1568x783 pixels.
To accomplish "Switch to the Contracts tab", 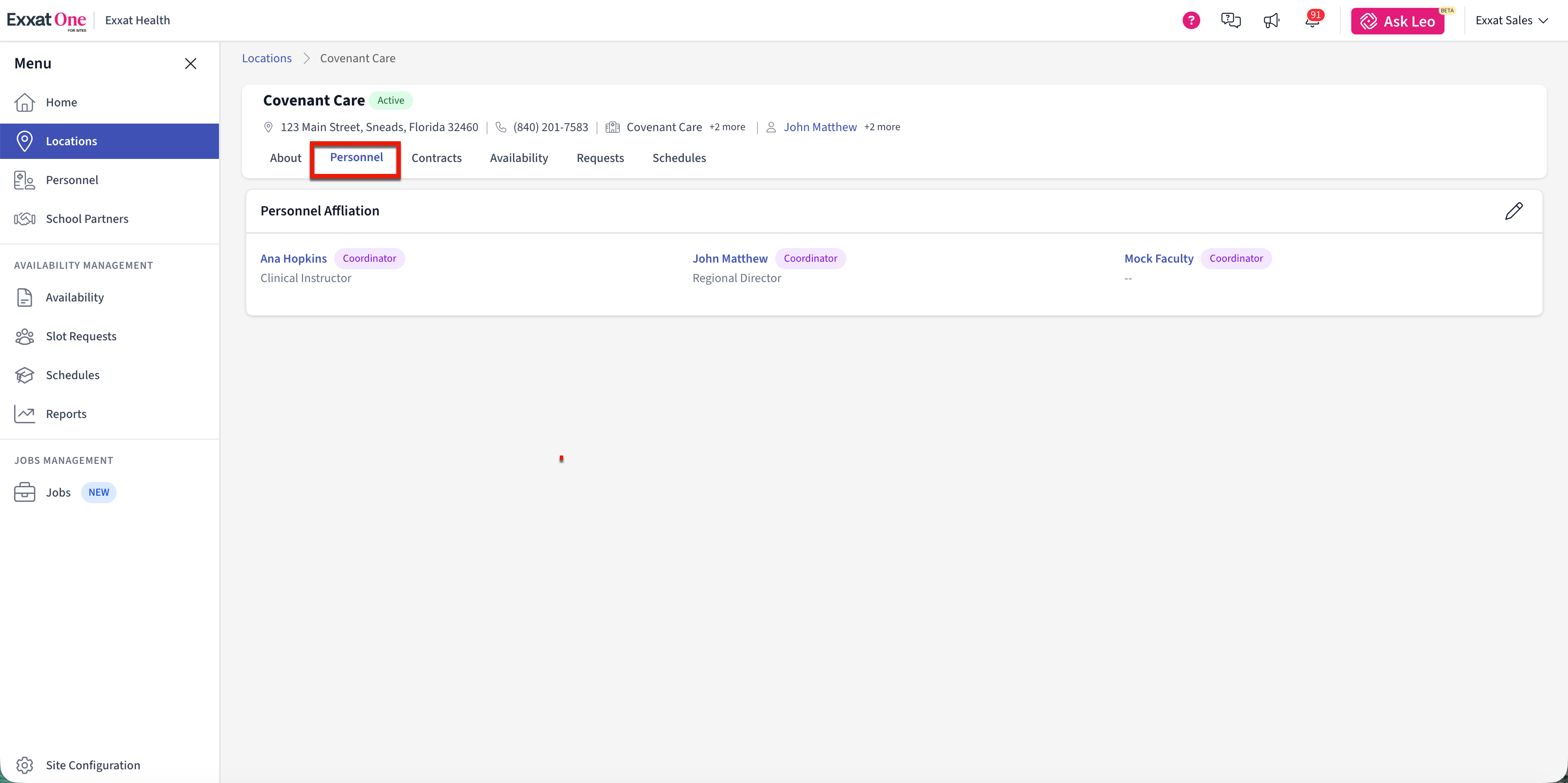I will click(437, 158).
